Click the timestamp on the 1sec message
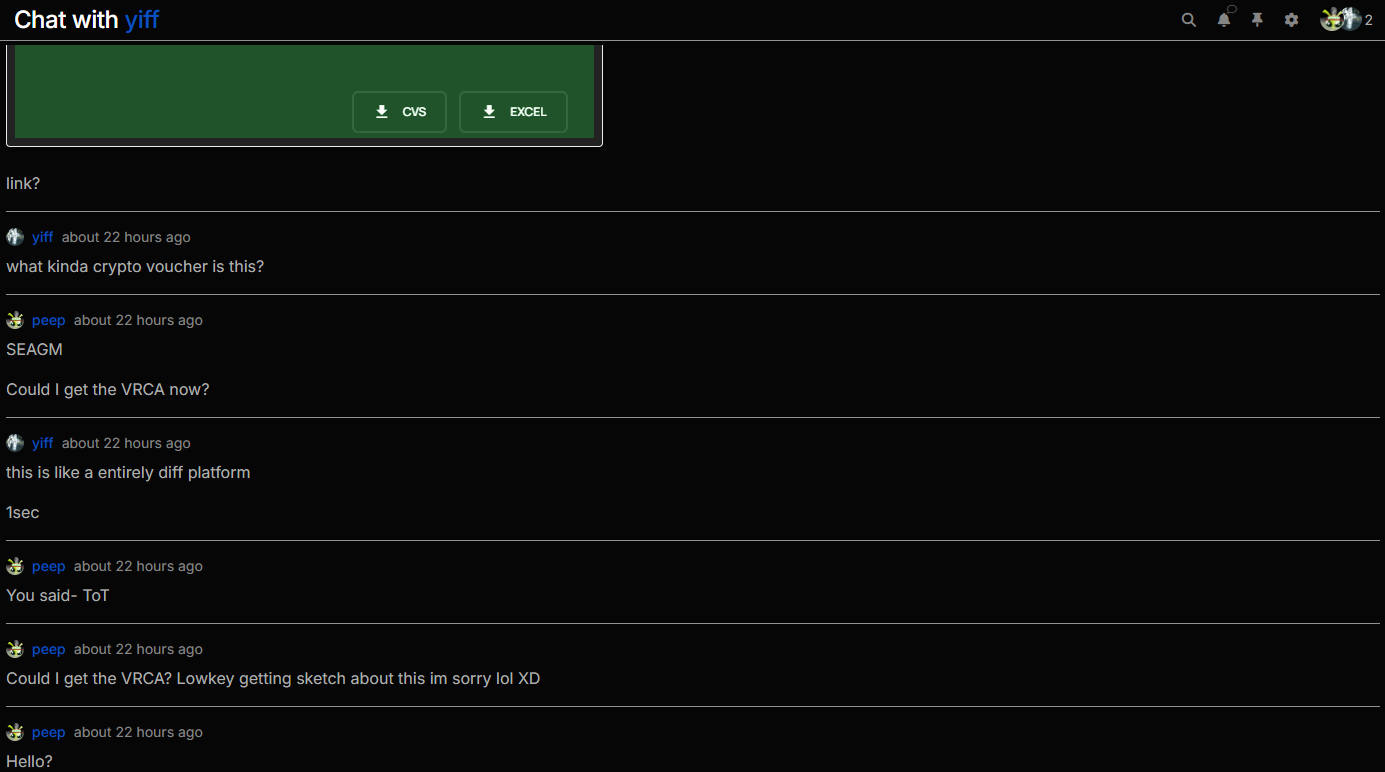Viewport: 1385px width, 772px height. (126, 443)
